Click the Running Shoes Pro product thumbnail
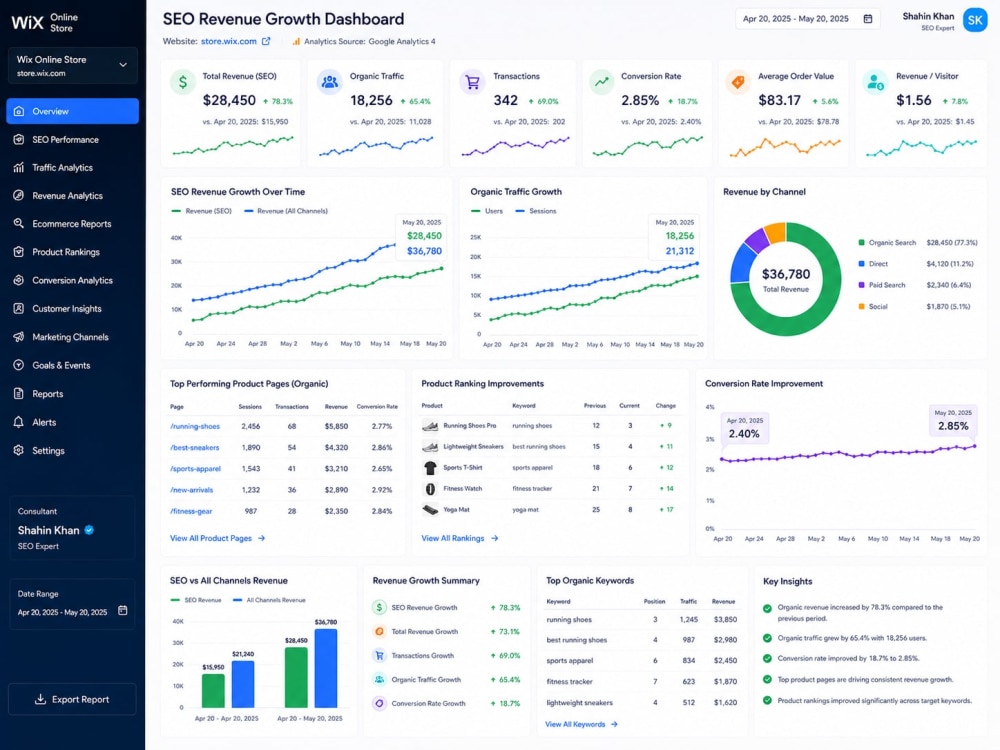Viewport: 1000px width, 750px height. click(430, 425)
